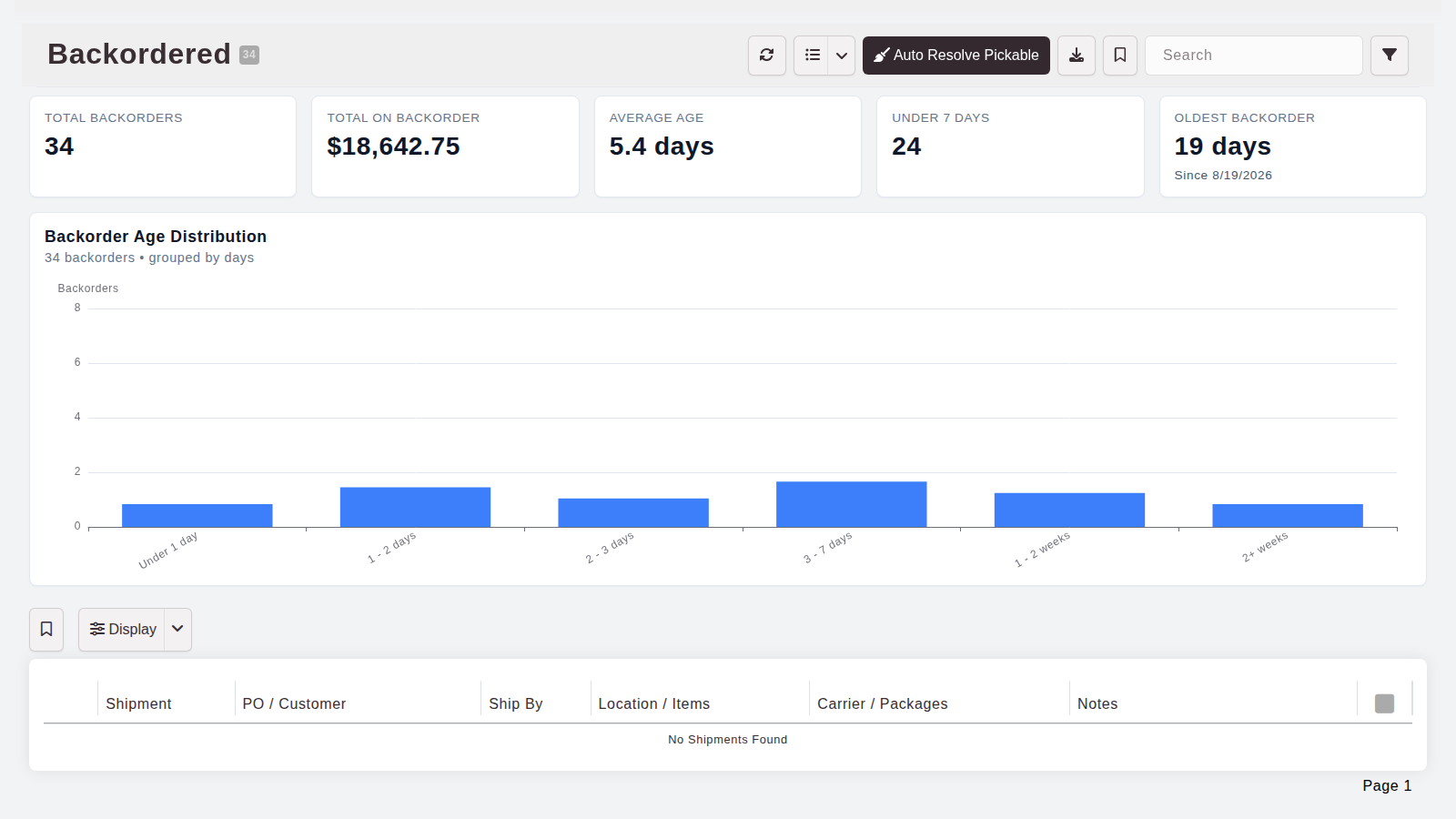Viewport: 1456px width, 819px height.
Task: Click the Carrier / Packages column header
Action: coord(883,704)
